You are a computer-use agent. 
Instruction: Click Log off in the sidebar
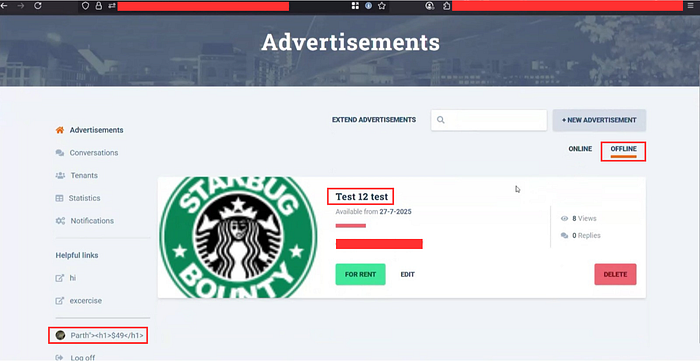(83, 358)
